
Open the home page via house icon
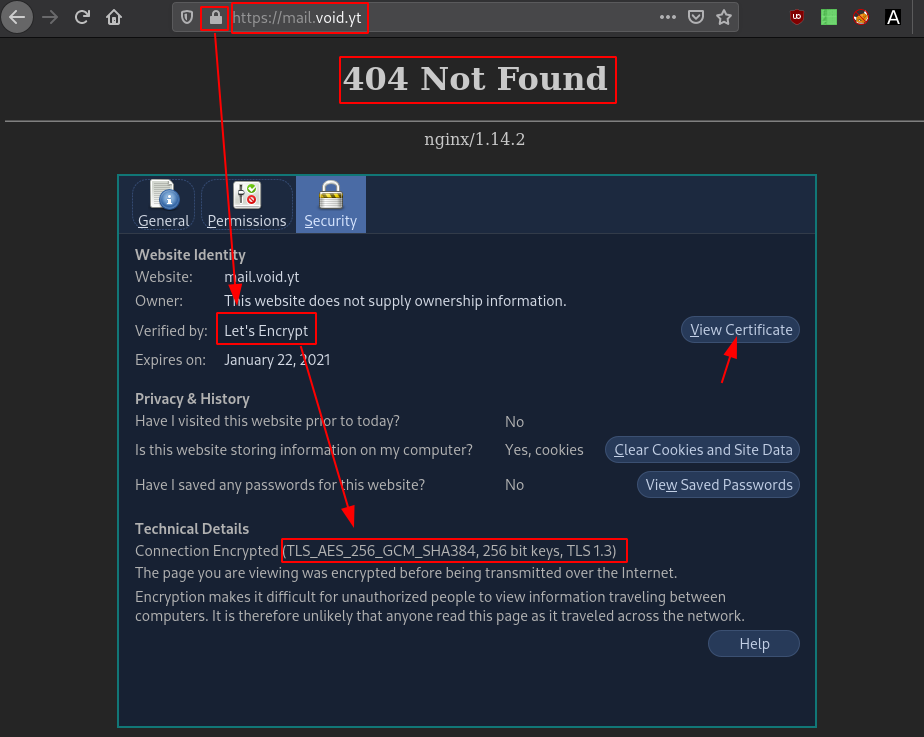[x=114, y=17]
